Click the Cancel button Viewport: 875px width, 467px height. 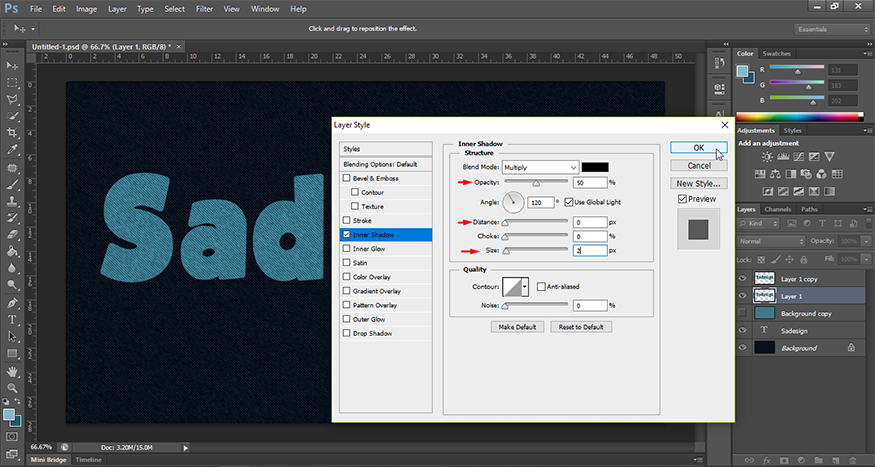[699, 166]
